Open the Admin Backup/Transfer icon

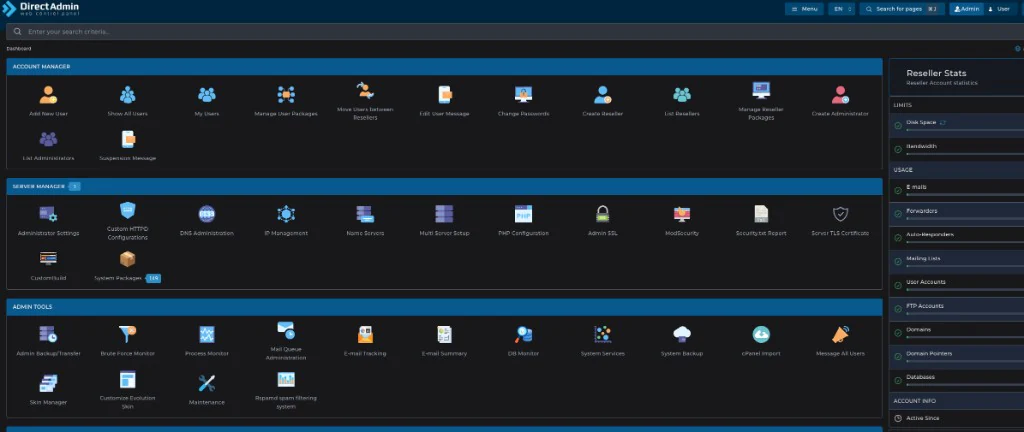point(48,335)
